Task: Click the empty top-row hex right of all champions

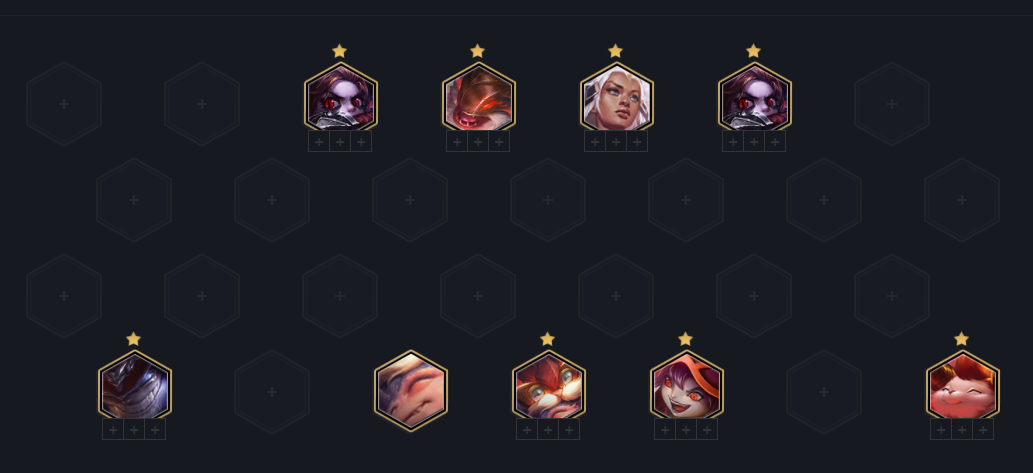Action: tap(892, 104)
